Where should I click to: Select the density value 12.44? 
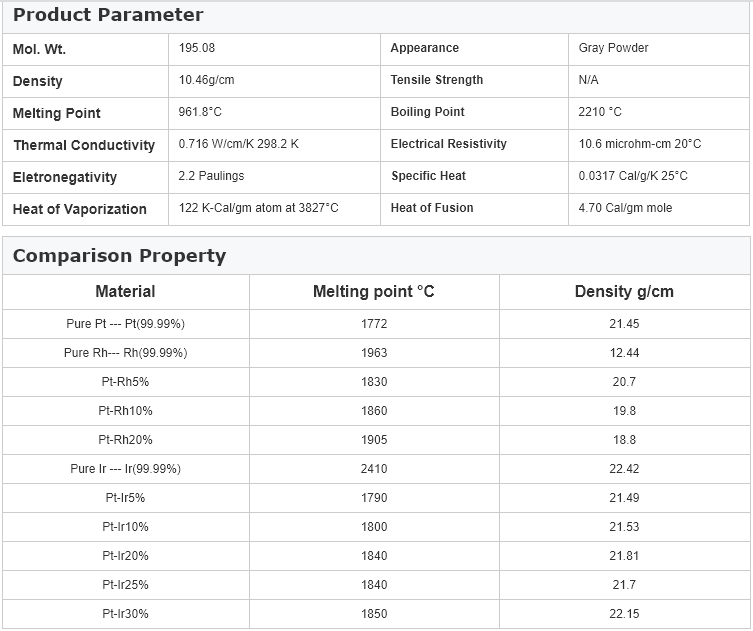(624, 353)
